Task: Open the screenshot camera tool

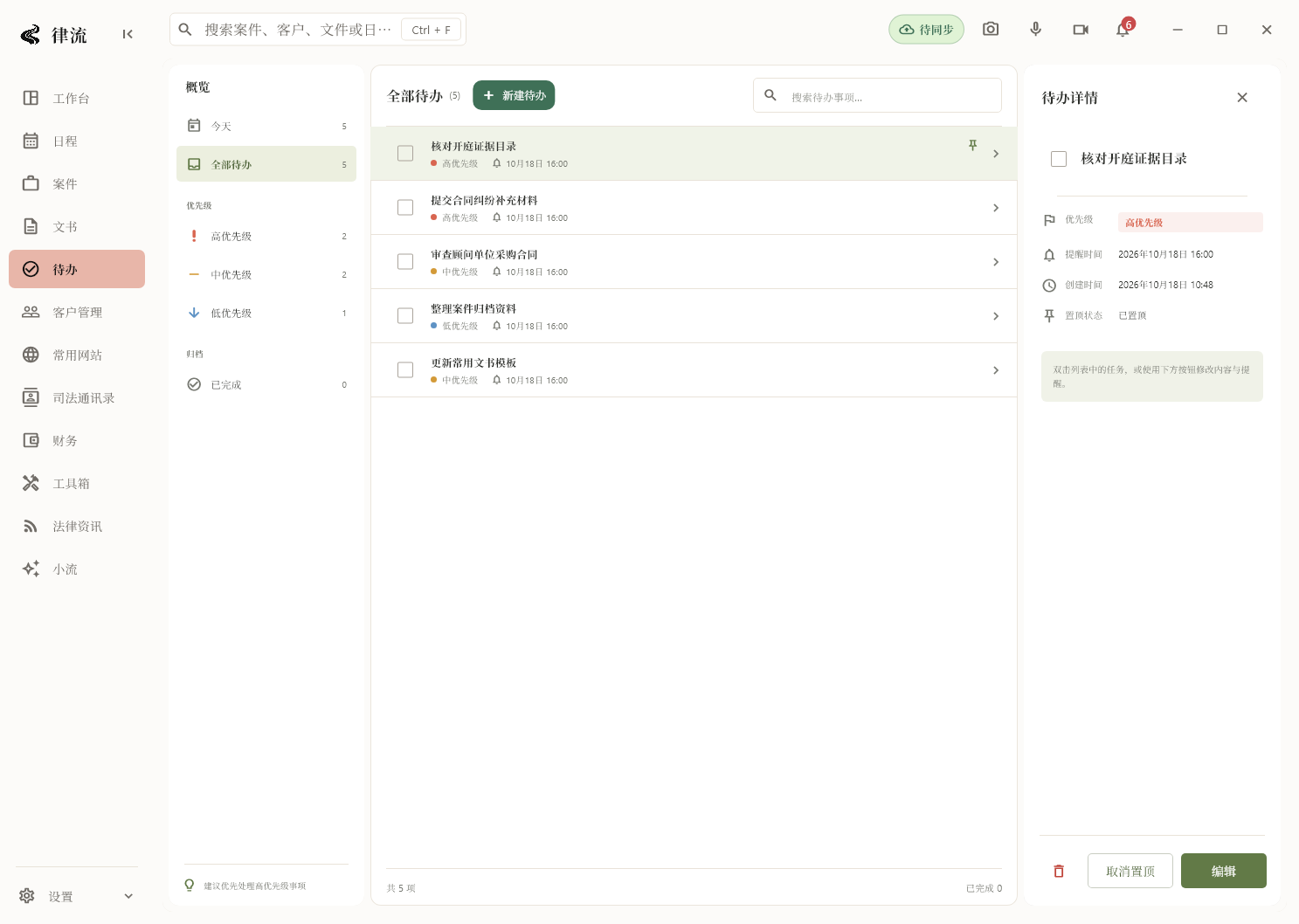Action: [991, 29]
